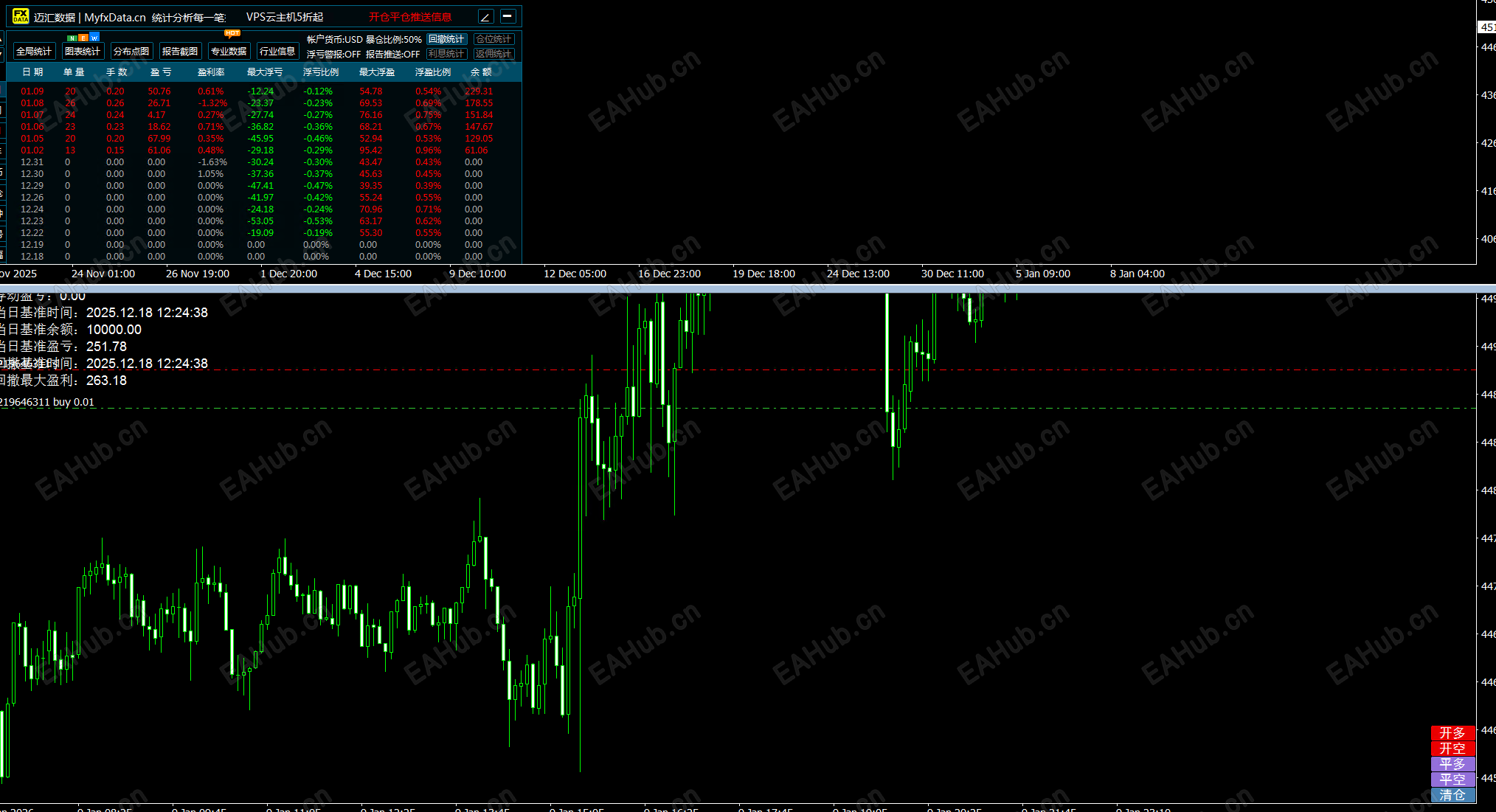Click the purple 平多 close button
Image resolution: width=1496 pixels, height=812 pixels.
(x=1452, y=763)
